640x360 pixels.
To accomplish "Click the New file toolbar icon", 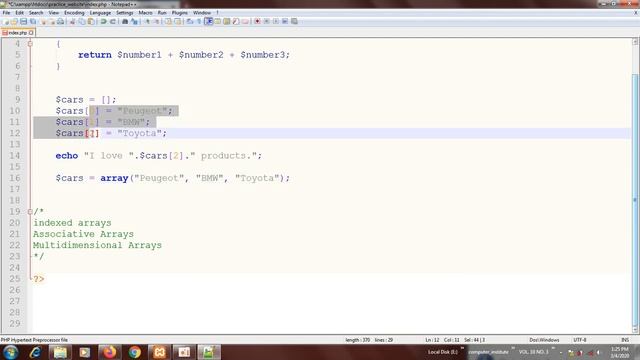I will coord(6,21).
